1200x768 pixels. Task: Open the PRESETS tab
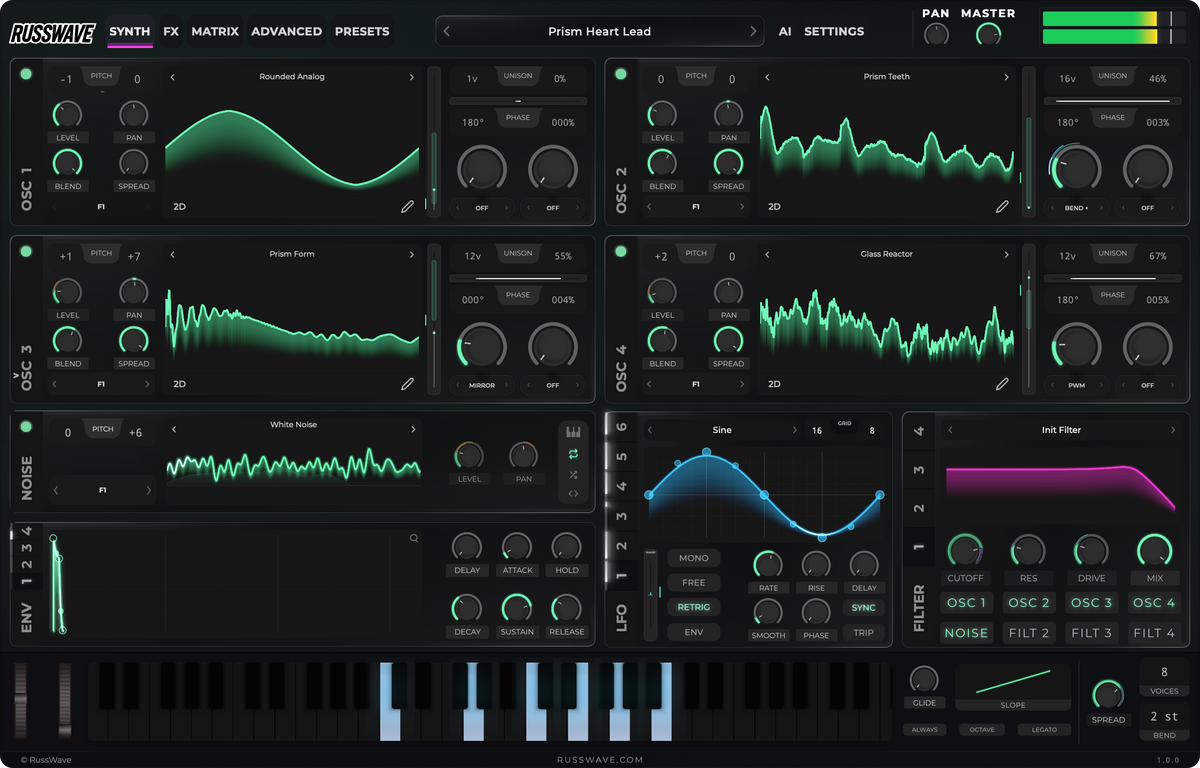click(362, 32)
